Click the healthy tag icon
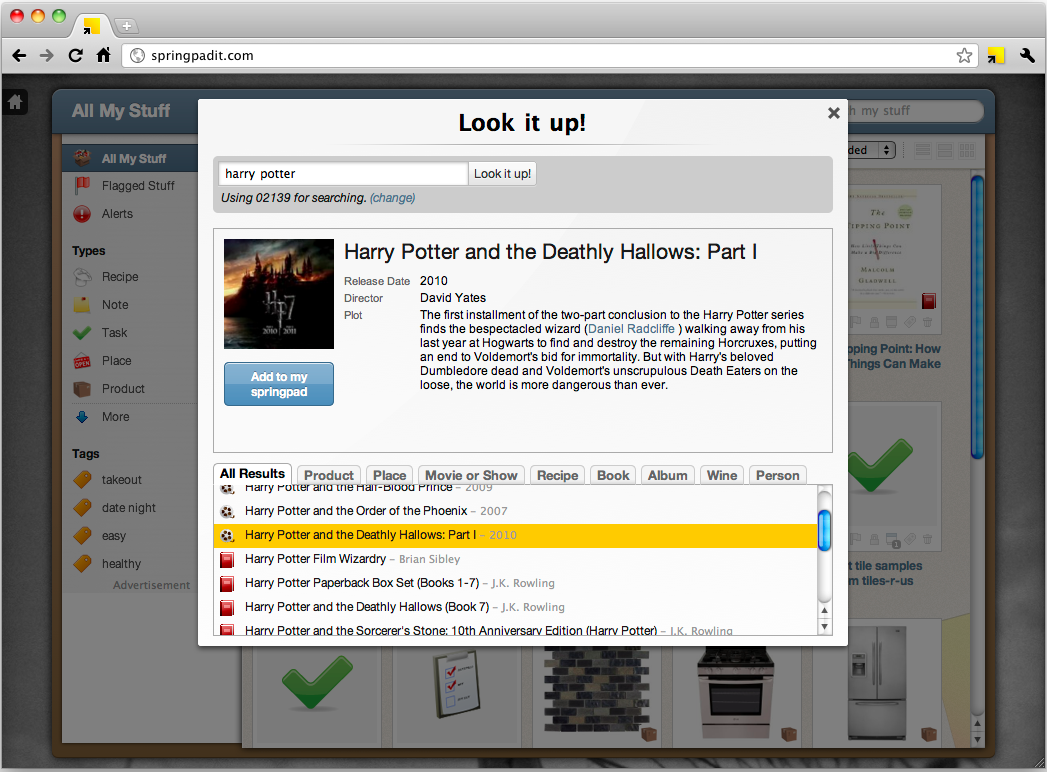The height and width of the screenshot is (772, 1047). [x=82, y=564]
